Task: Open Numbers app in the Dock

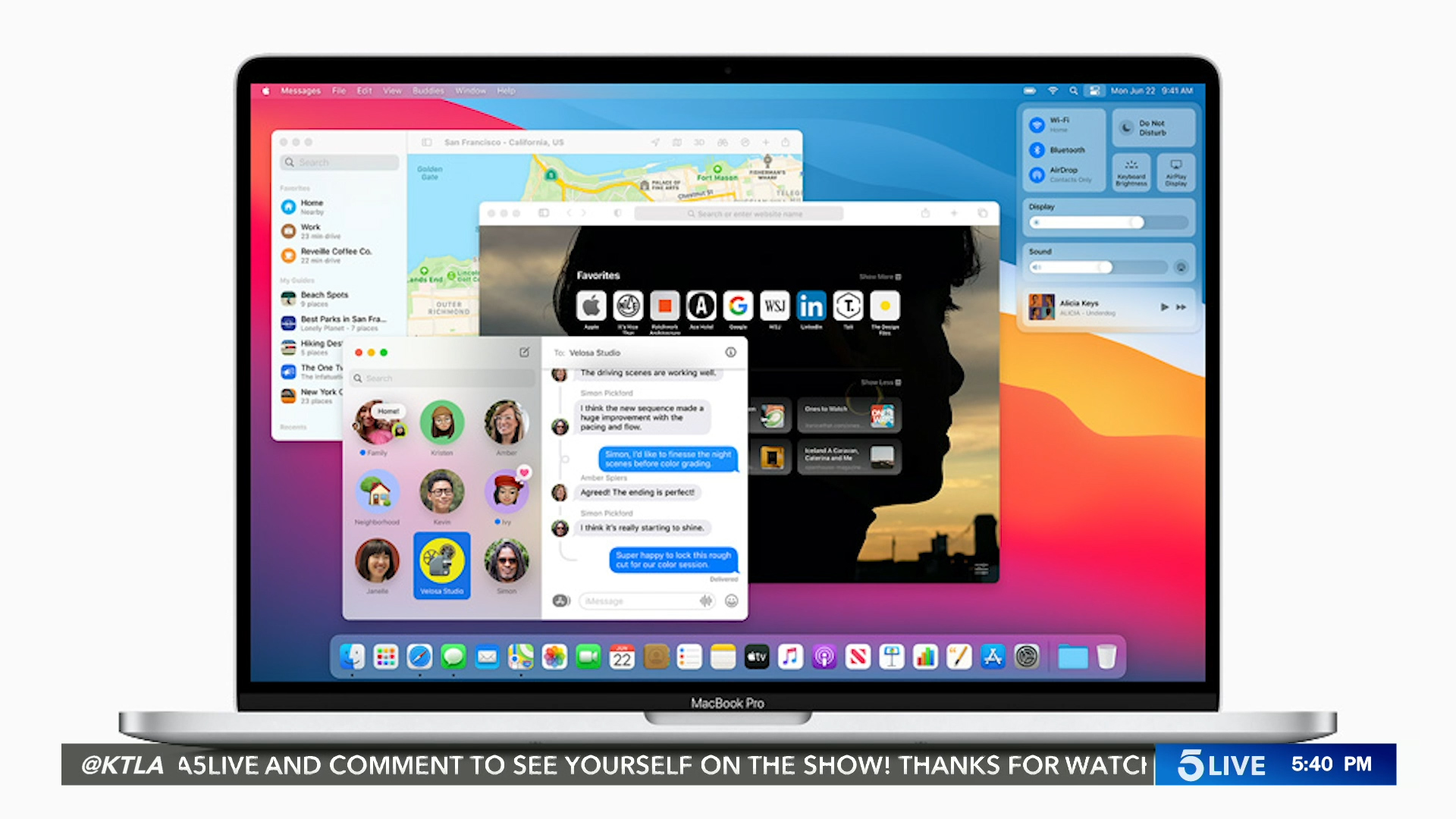Action: pos(925,657)
